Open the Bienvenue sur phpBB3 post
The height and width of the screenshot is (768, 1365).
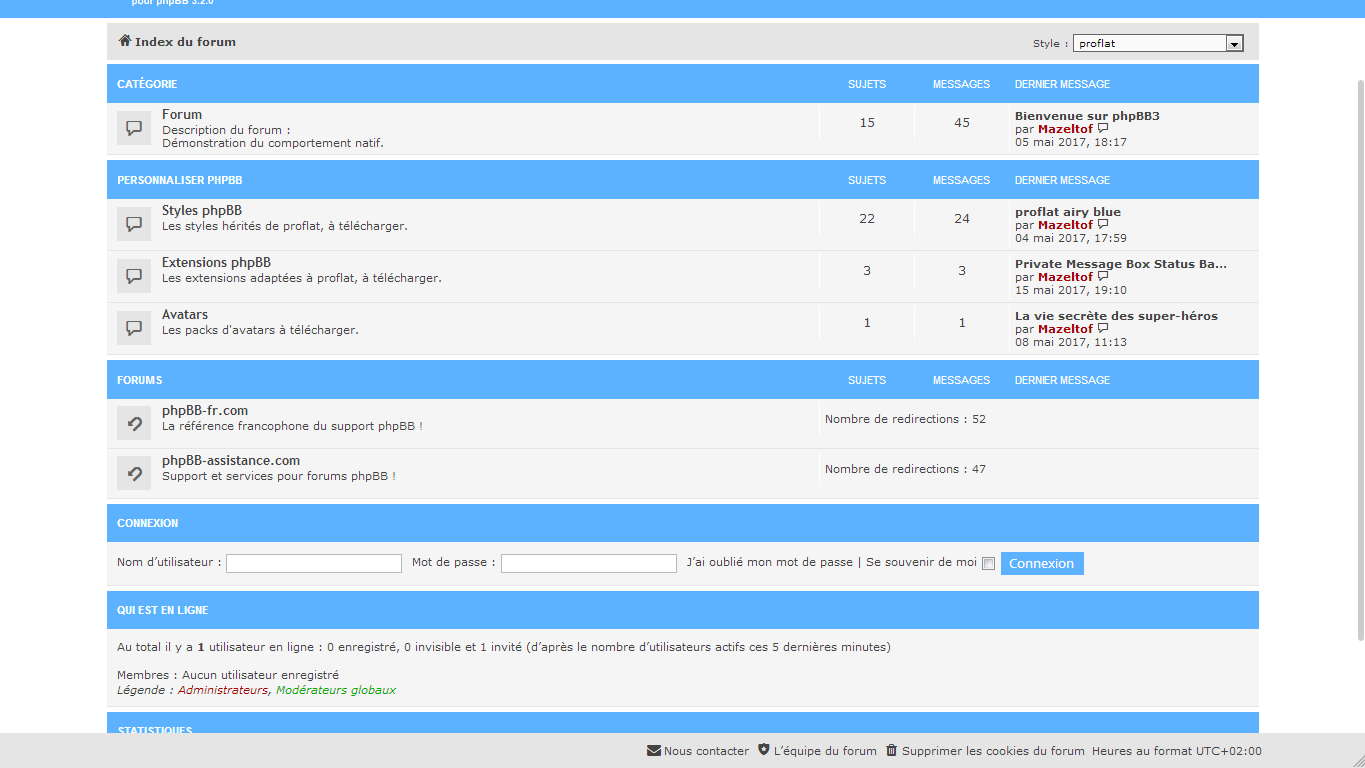pos(1087,116)
